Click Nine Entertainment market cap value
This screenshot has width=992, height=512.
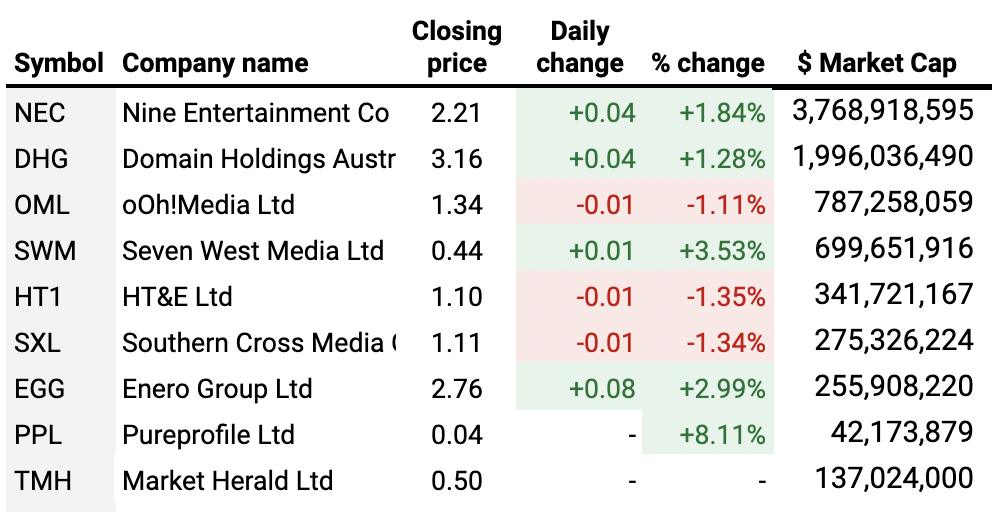pyautogui.click(x=883, y=110)
